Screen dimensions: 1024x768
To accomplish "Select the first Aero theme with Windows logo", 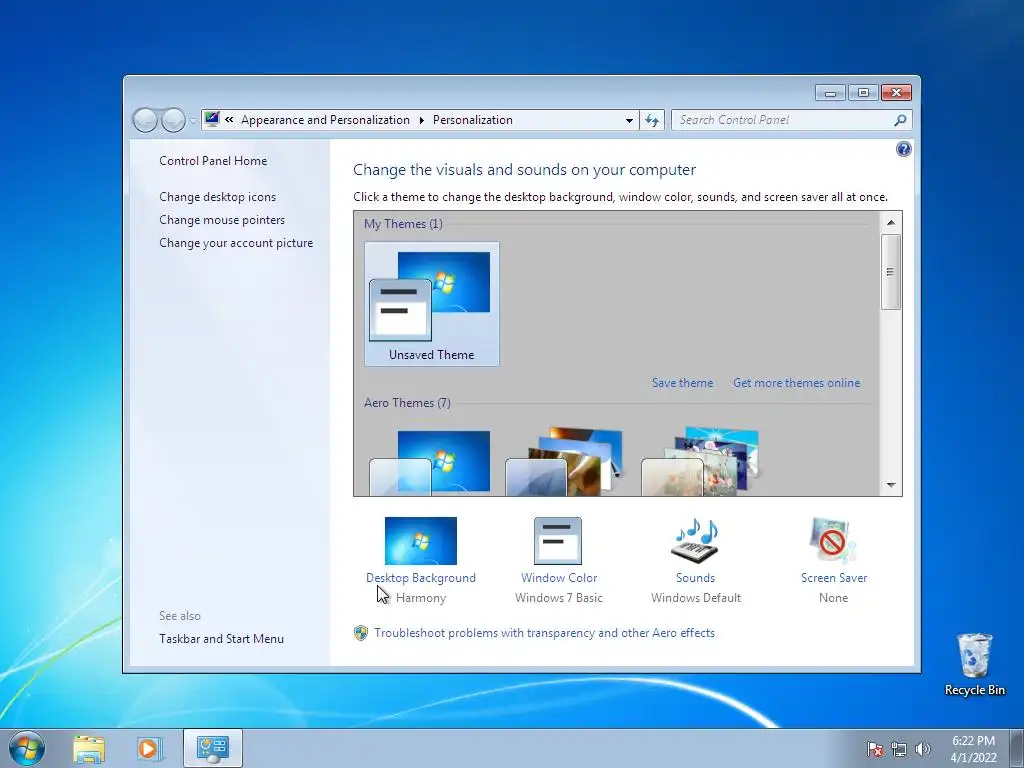I will 430,463.
